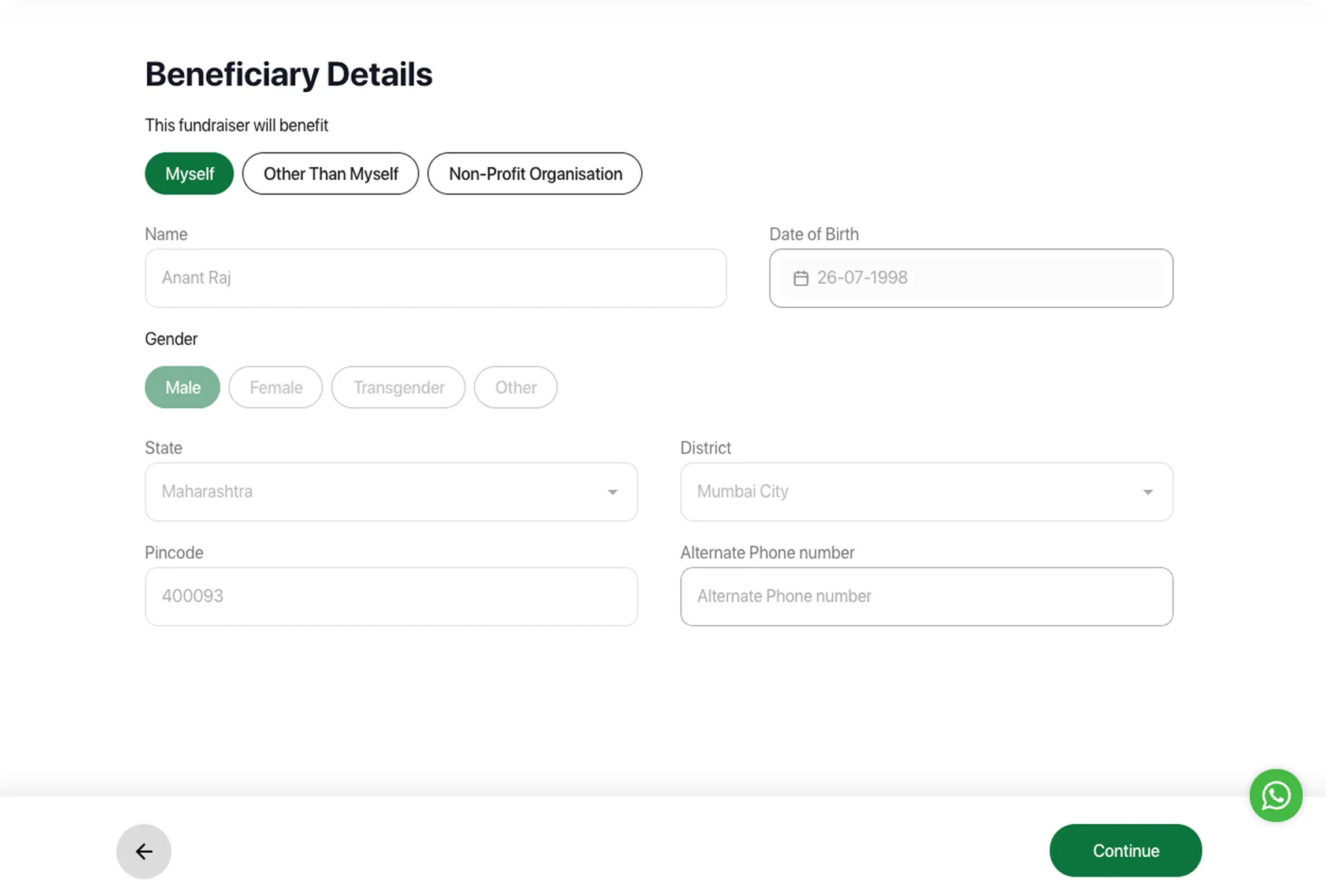
Task: Pick Female gender option
Action: (x=275, y=387)
